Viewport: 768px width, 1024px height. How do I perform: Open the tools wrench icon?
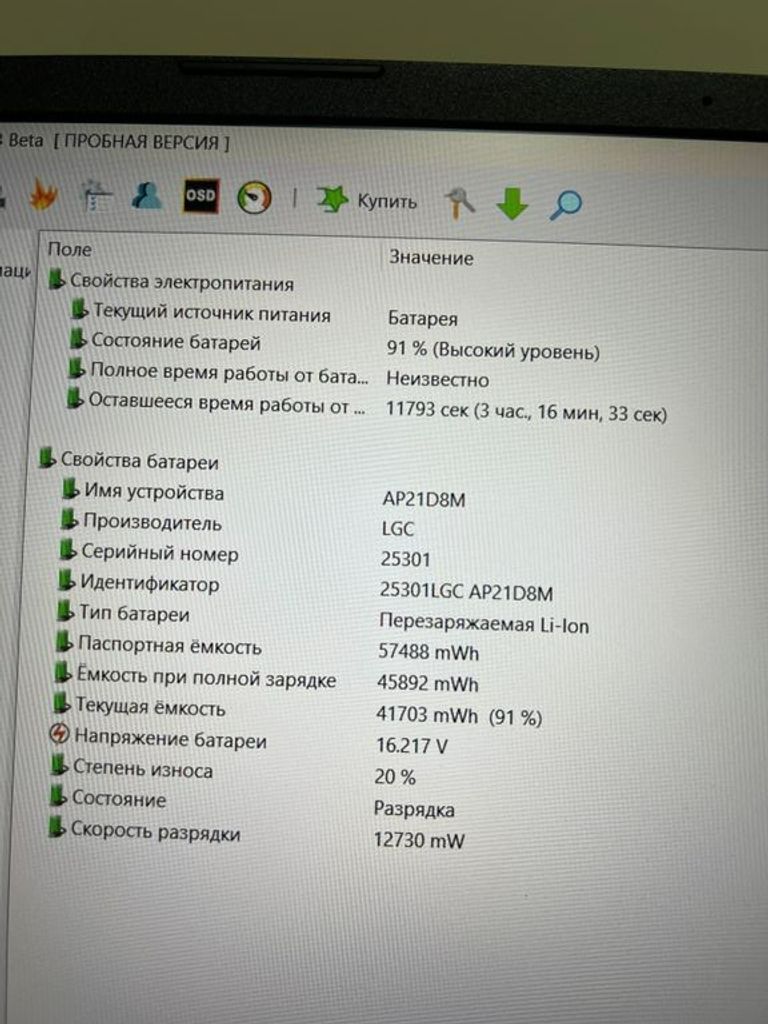[x=459, y=202]
